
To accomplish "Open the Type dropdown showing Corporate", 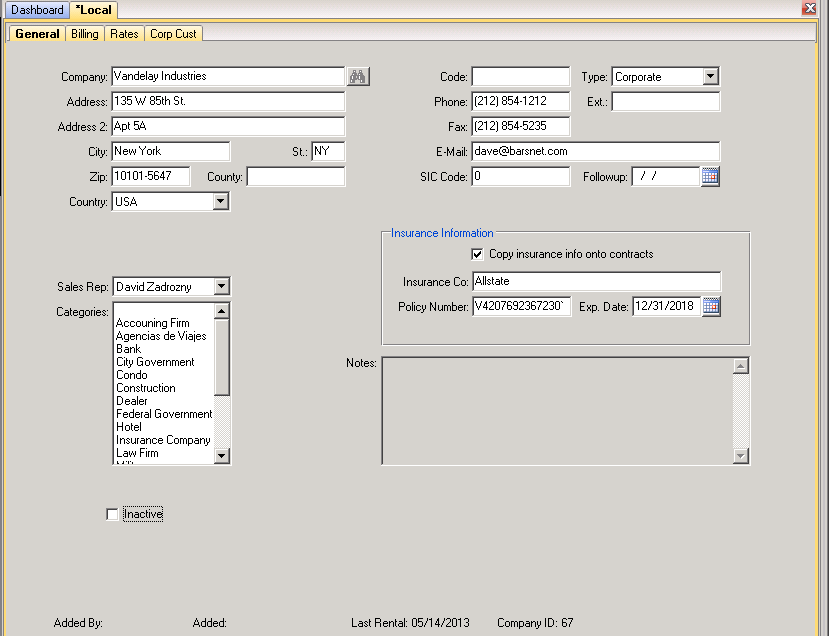I will click(711, 76).
